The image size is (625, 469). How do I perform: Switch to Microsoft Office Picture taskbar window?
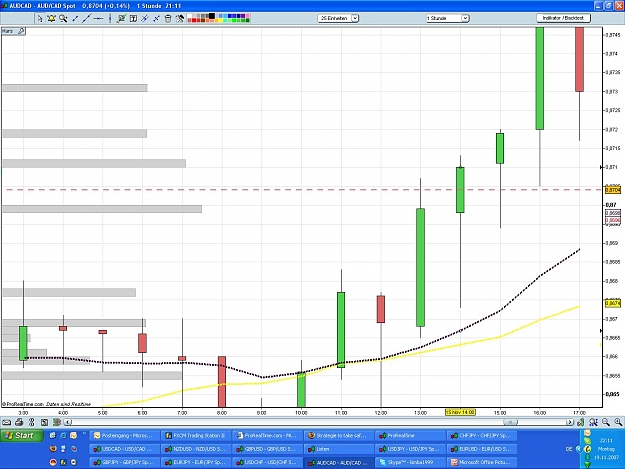point(482,463)
